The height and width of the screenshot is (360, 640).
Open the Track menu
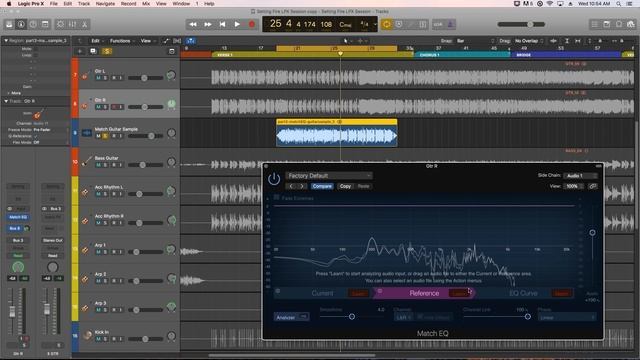[x=84, y=4]
